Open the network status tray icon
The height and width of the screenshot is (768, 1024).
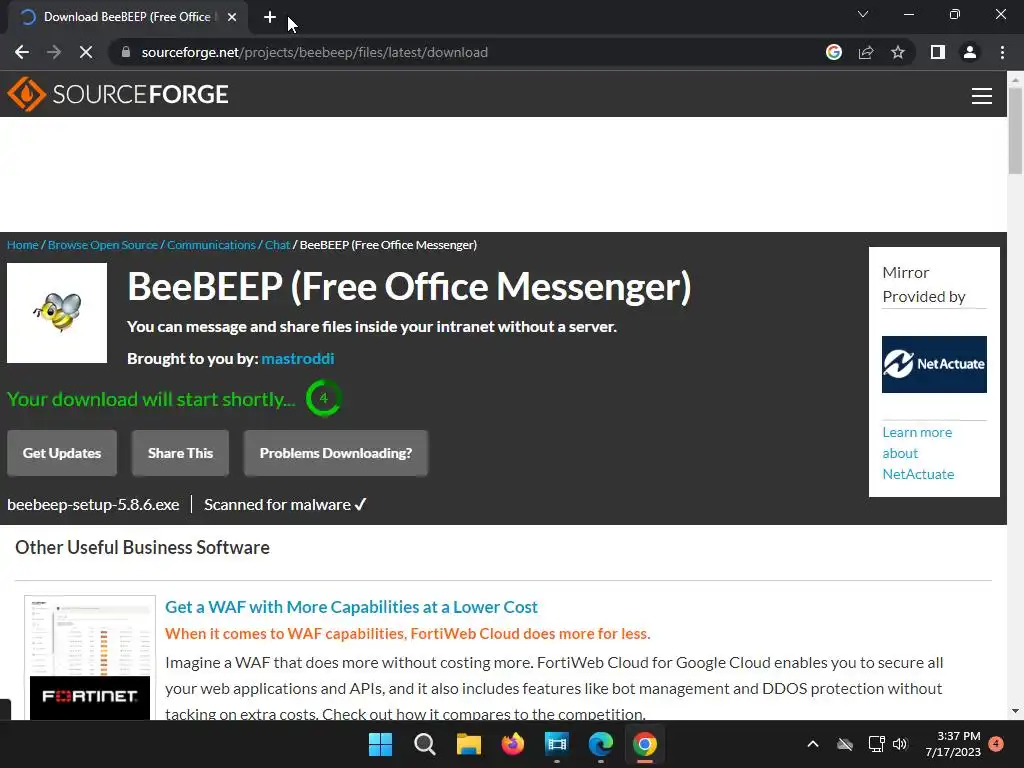(876, 744)
